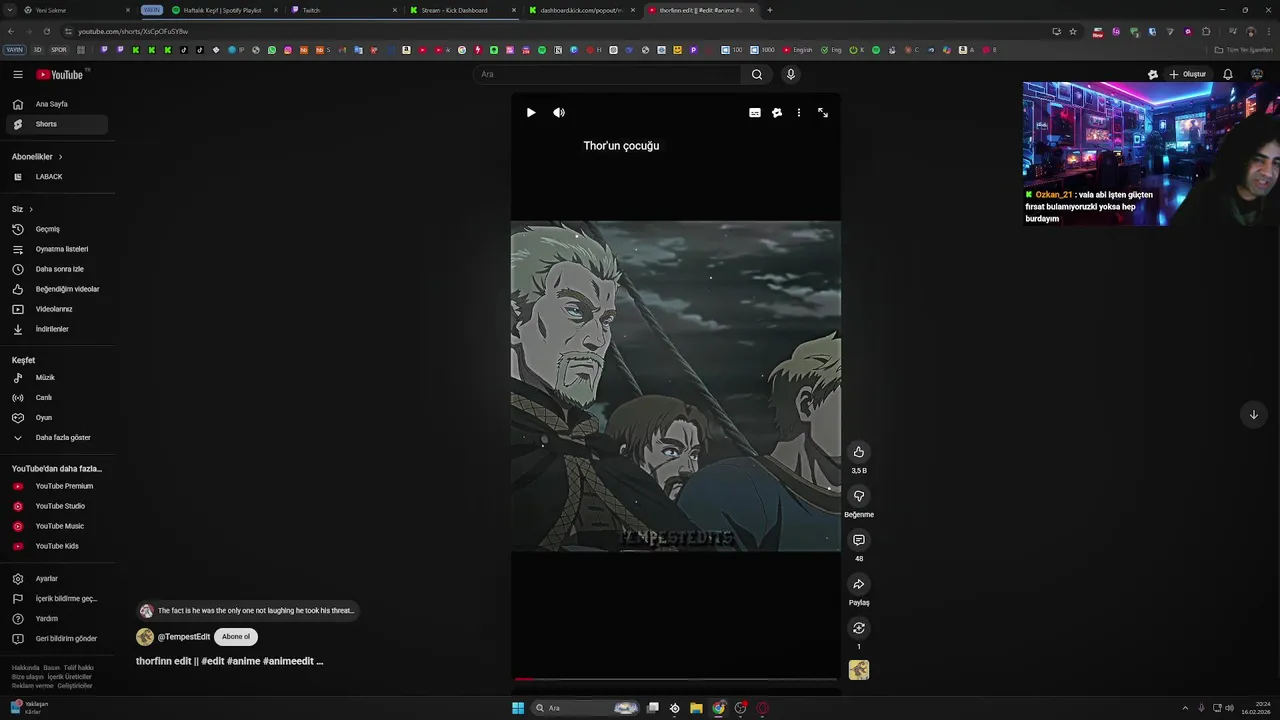Focus the YouTube search field Ara

[607, 74]
